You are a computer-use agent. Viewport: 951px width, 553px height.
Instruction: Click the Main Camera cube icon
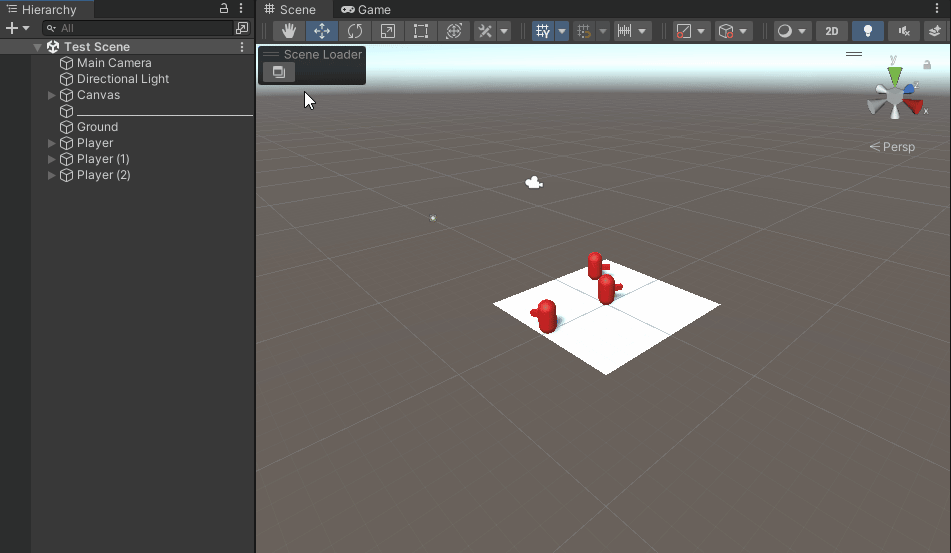pos(66,62)
